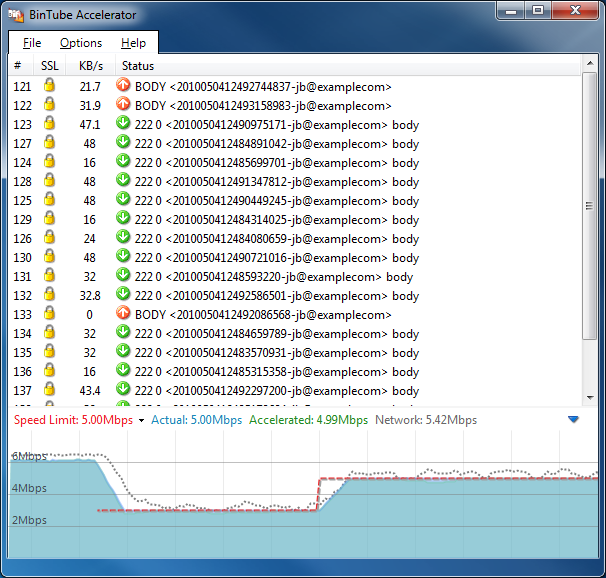606x578 pixels.
Task: Click the SSL lock icon in row 123
Action: tap(49, 123)
